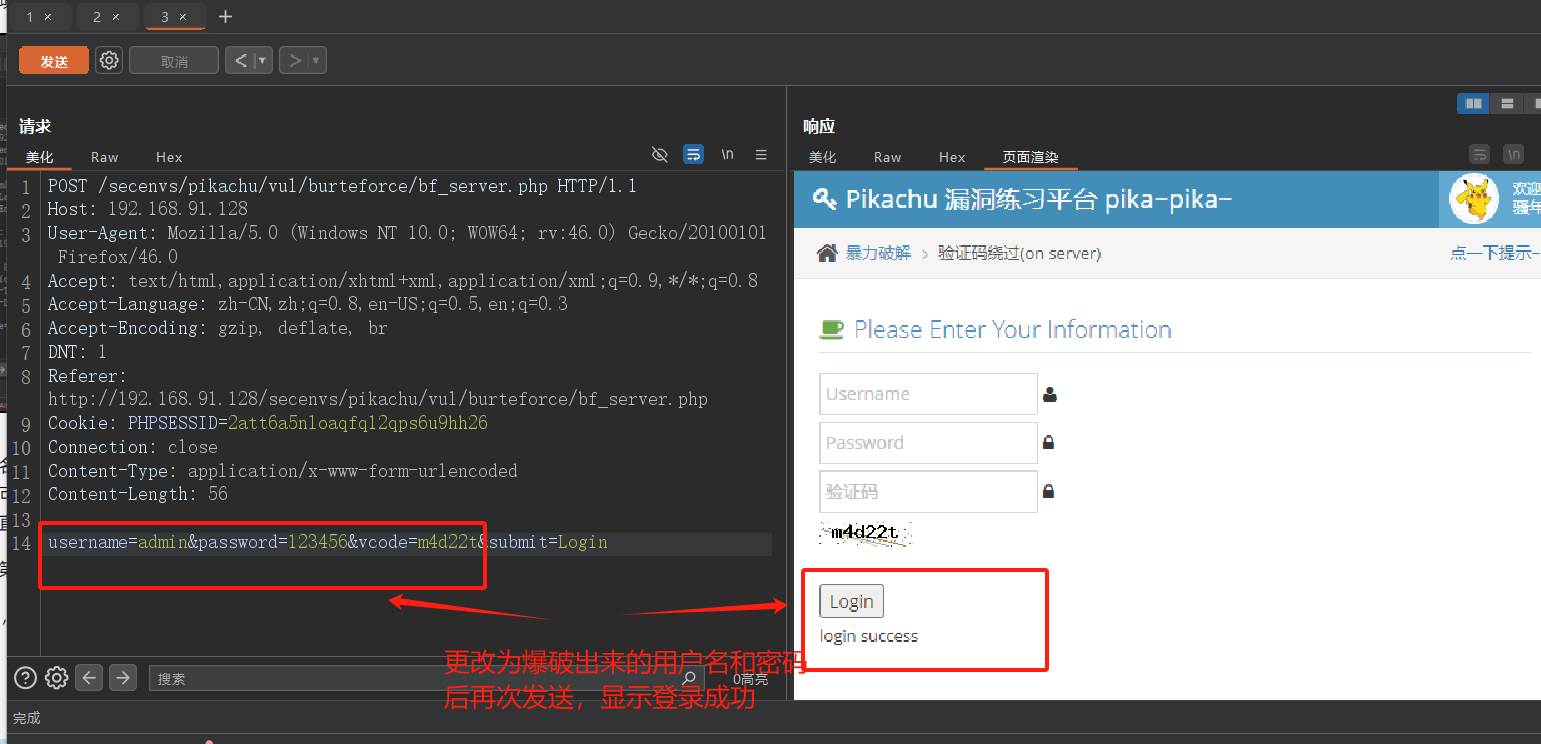The width and height of the screenshot is (1541, 744).
Task: Add a new Repeater tab with plus
Action: 225,17
